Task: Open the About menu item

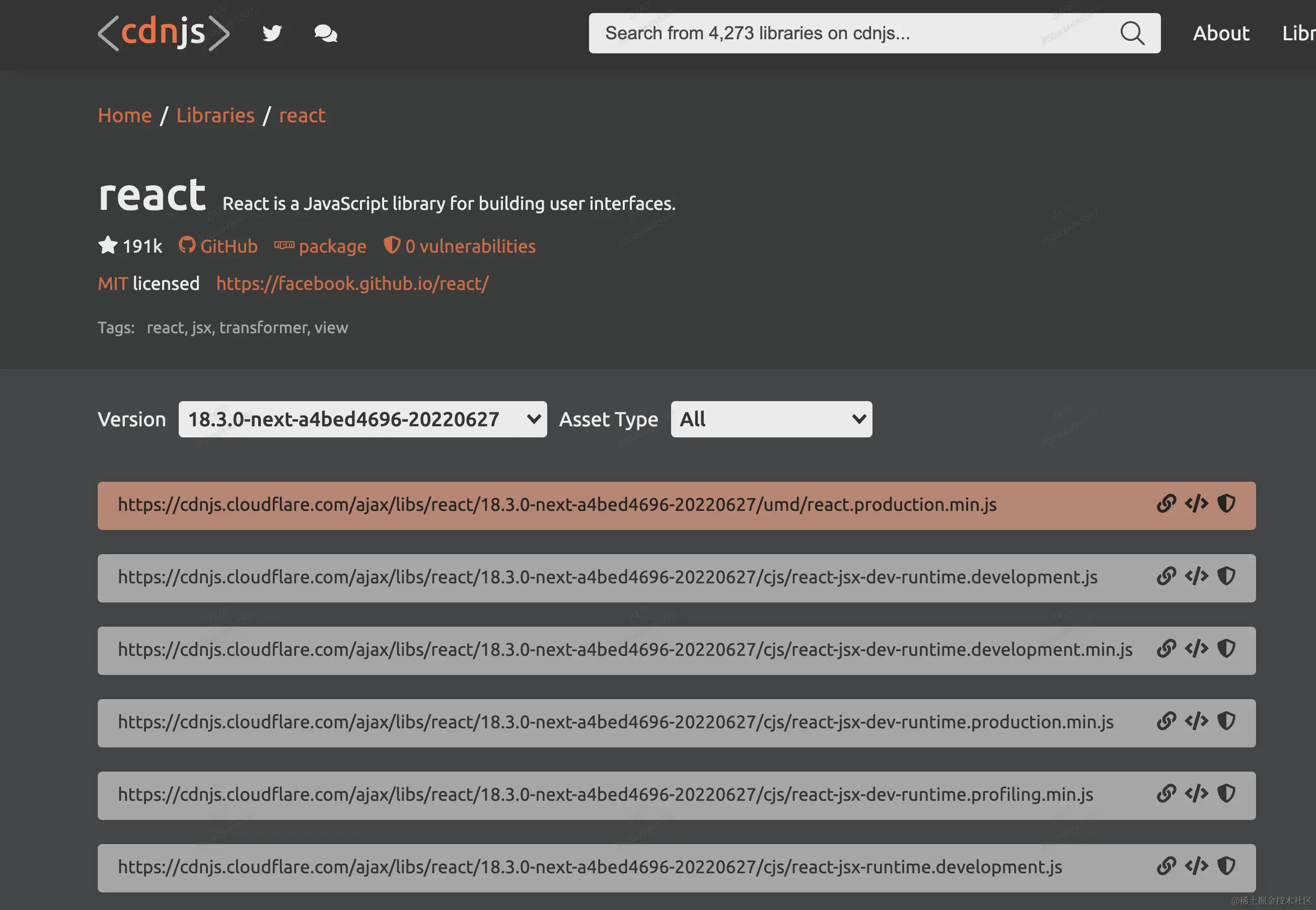Action: coord(1221,33)
